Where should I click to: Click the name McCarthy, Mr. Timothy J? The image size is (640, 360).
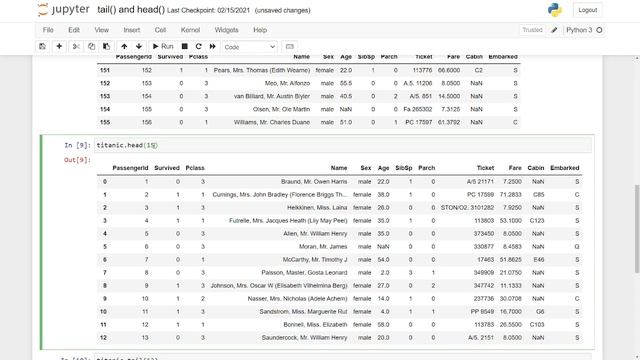click(315, 260)
